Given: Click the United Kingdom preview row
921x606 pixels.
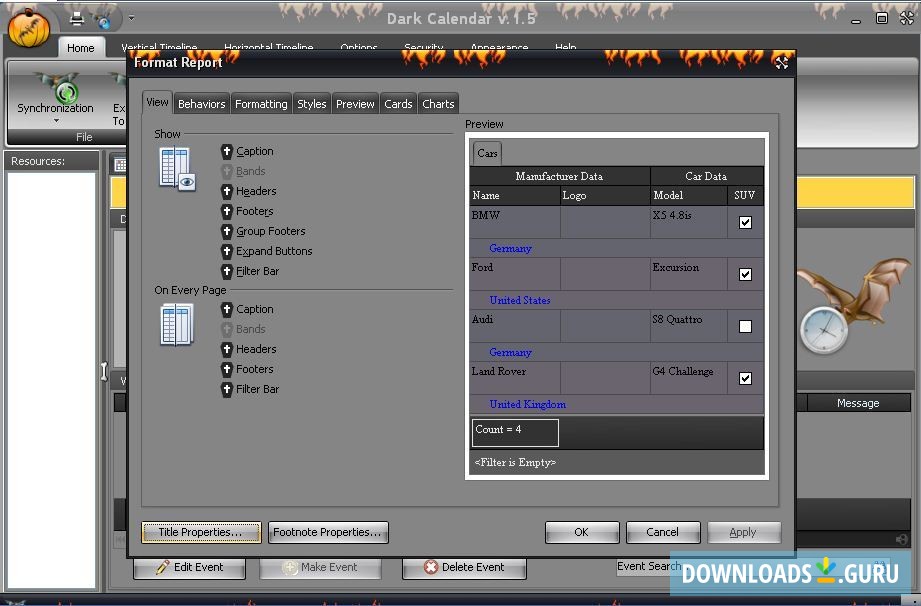Looking at the screenshot, I should [x=617, y=405].
